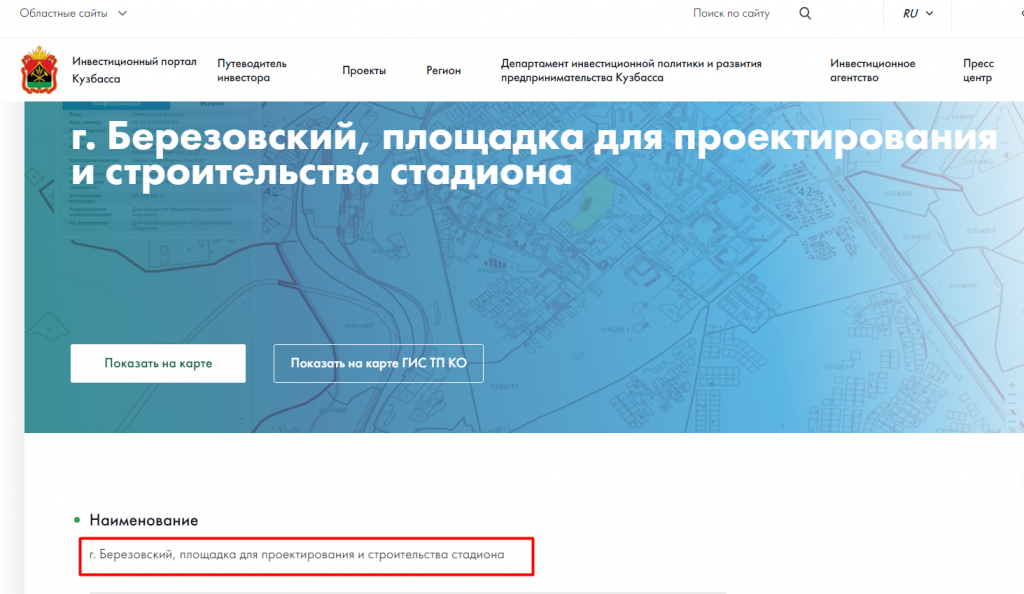The image size is (1024, 594).
Task: Open Департамент инвестиционной политики menu item
Action: 631,70
